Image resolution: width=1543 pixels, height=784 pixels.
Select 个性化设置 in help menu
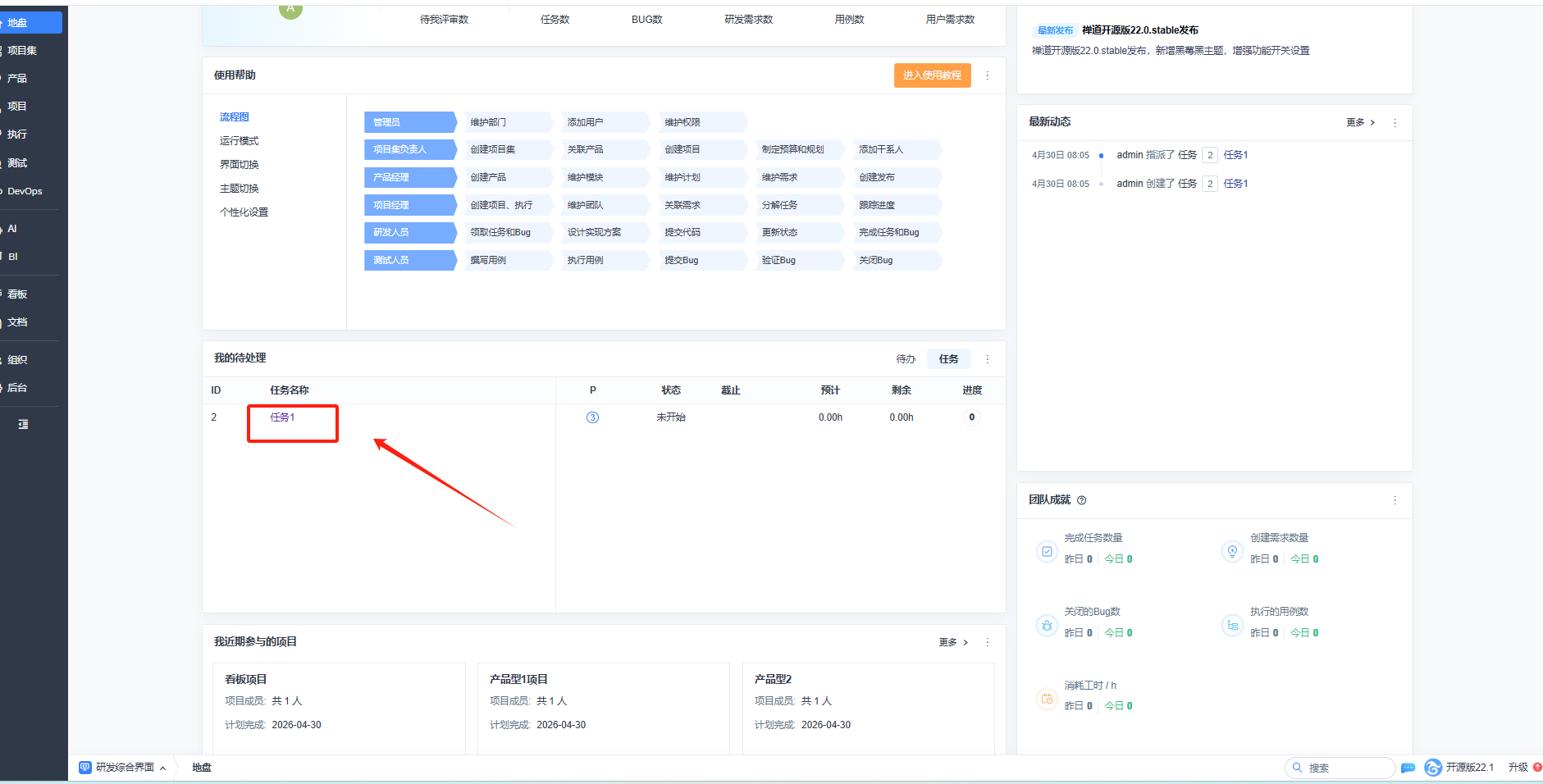244,212
